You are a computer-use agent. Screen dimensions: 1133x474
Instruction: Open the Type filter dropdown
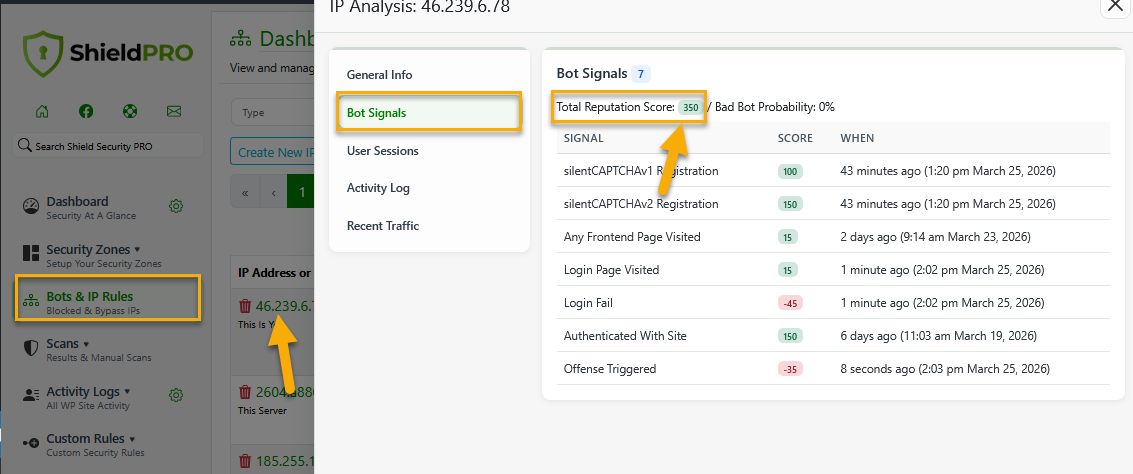(x=273, y=113)
